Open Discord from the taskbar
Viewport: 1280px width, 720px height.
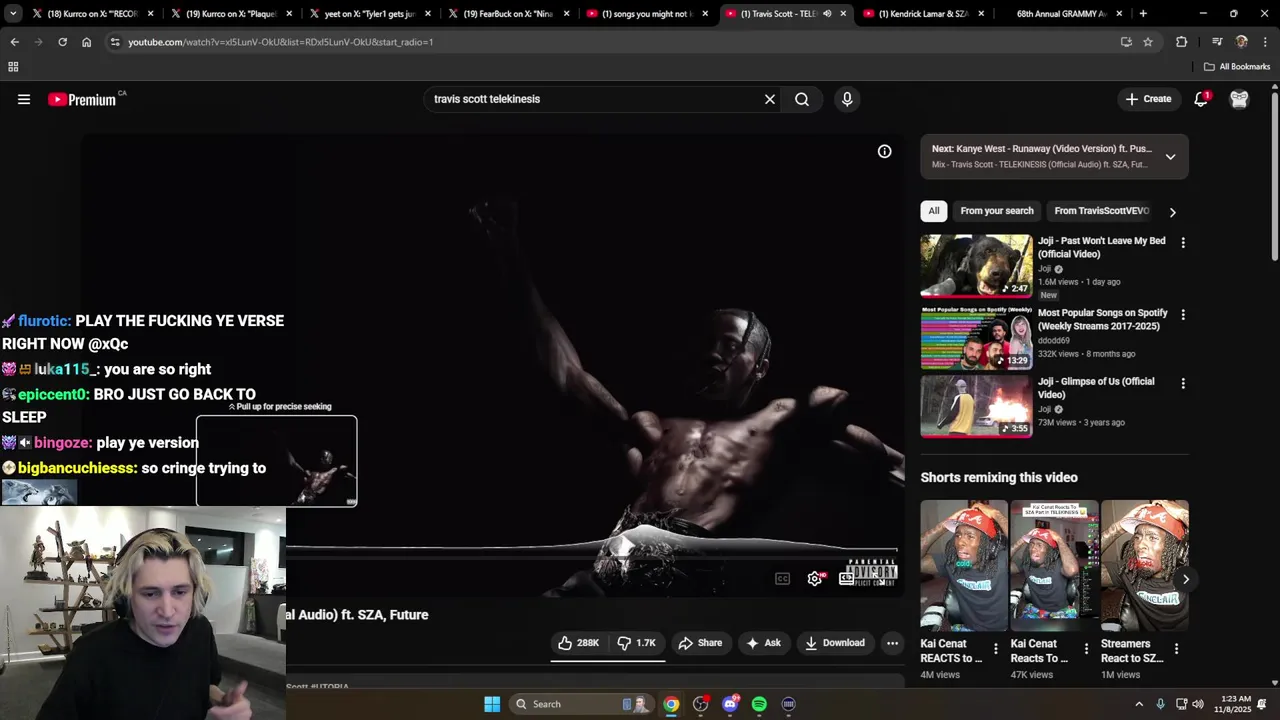click(x=730, y=704)
